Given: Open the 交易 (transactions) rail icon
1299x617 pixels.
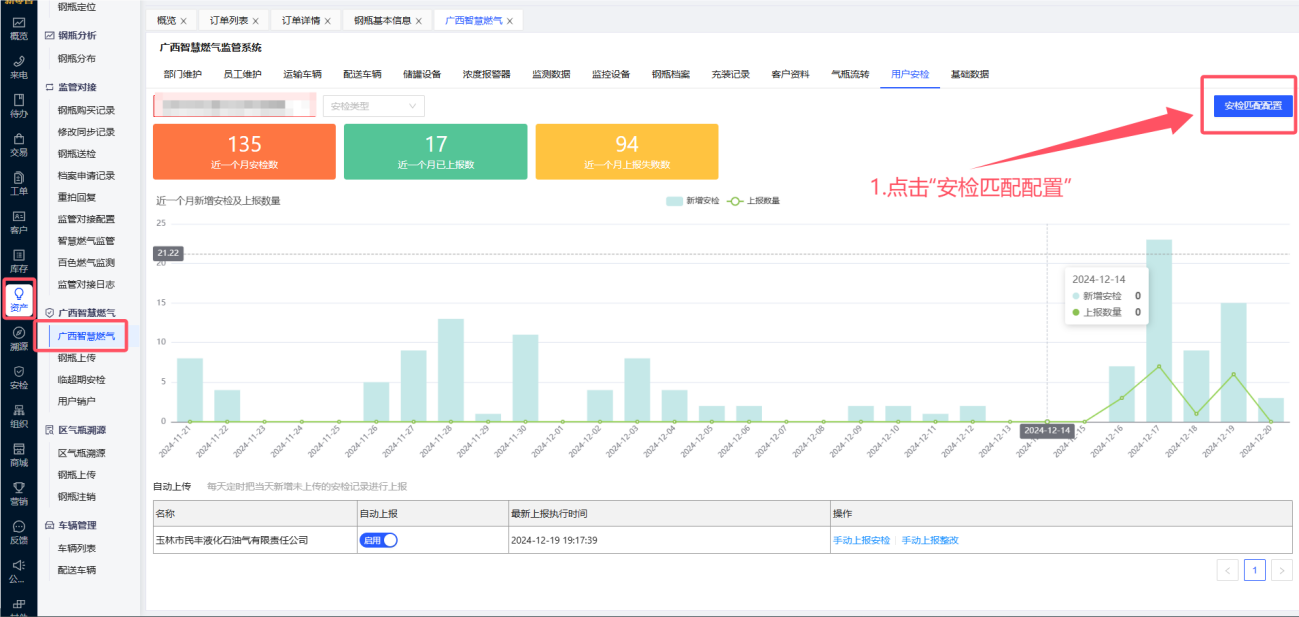Looking at the screenshot, I should 18,144.
